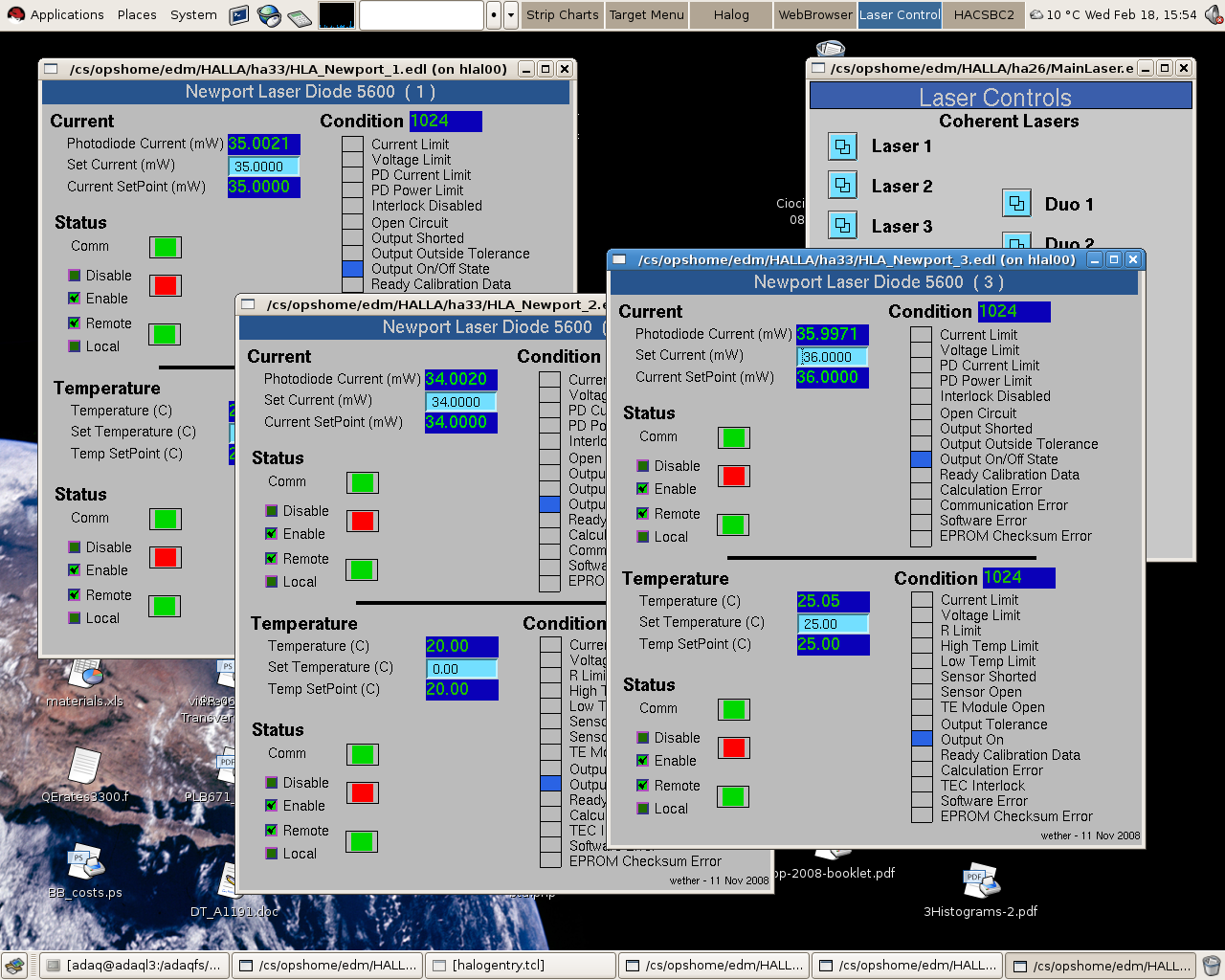Click the Red Hat Applications logo

tap(15, 14)
